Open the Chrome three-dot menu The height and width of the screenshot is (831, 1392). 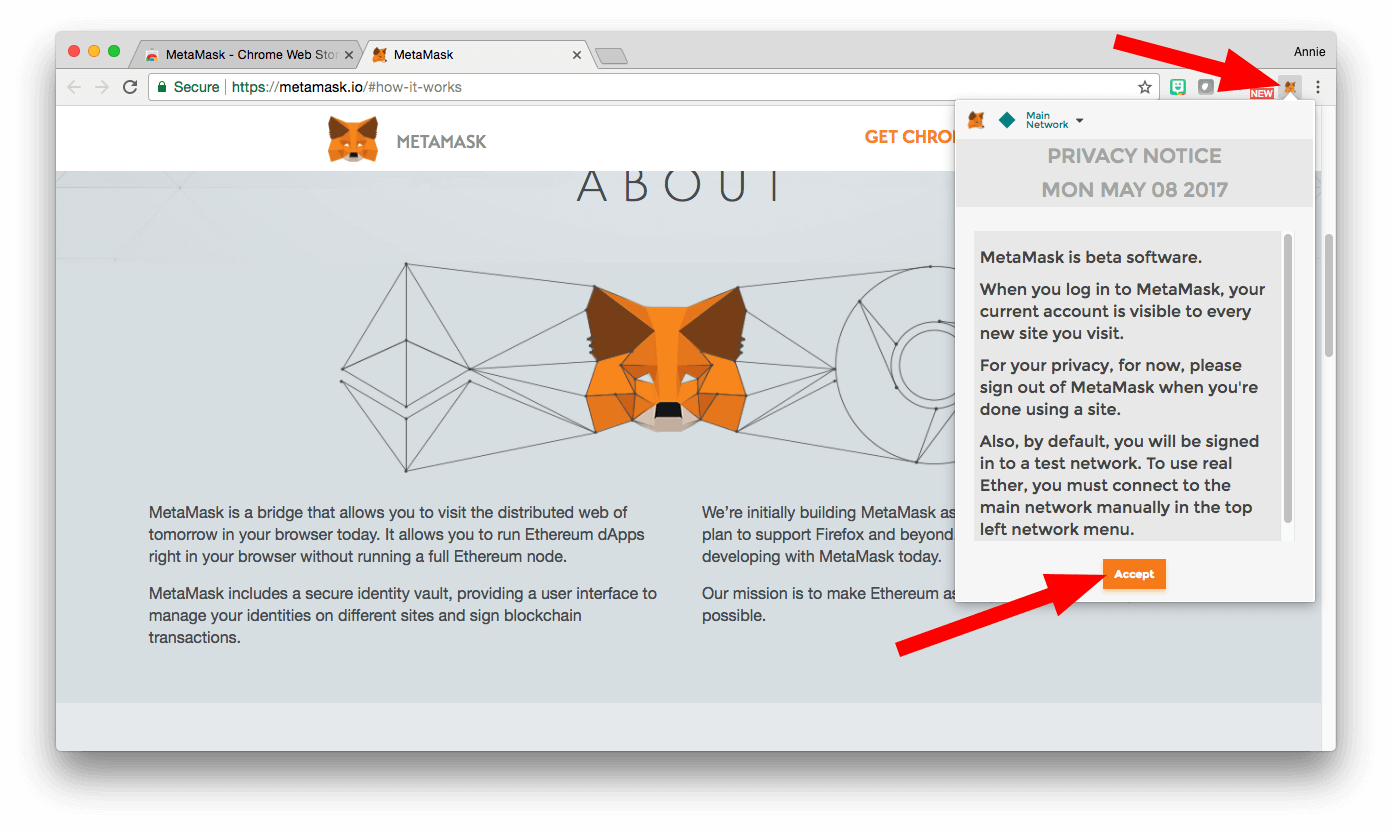pyautogui.click(x=1318, y=87)
